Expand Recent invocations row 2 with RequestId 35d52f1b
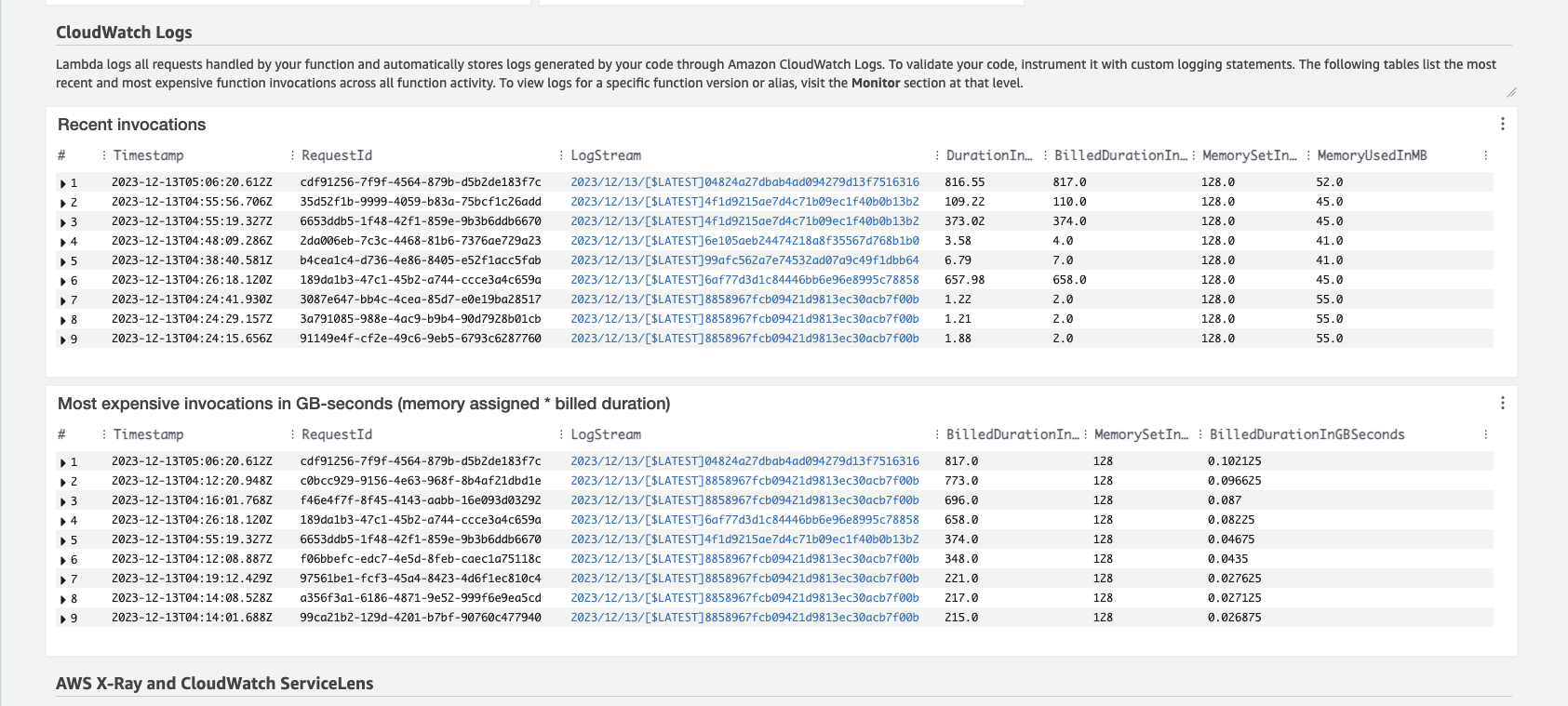1568x706 pixels. [x=63, y=203]
